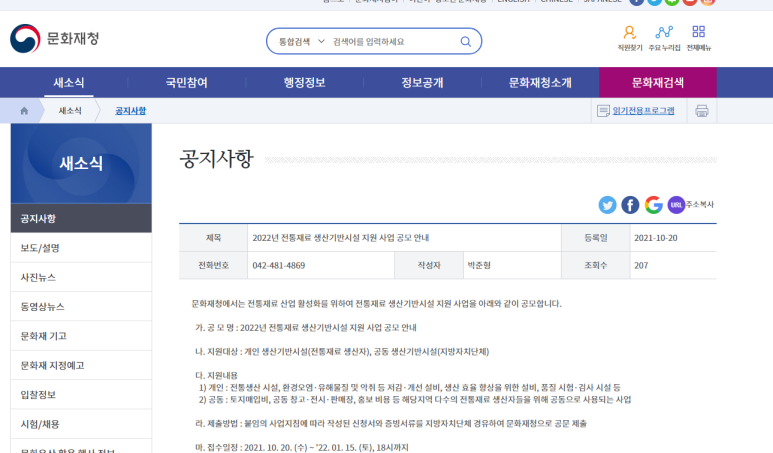Go to home via breadcrumb house icon
This screenshot has width=773, height=453.
[24, 110]
